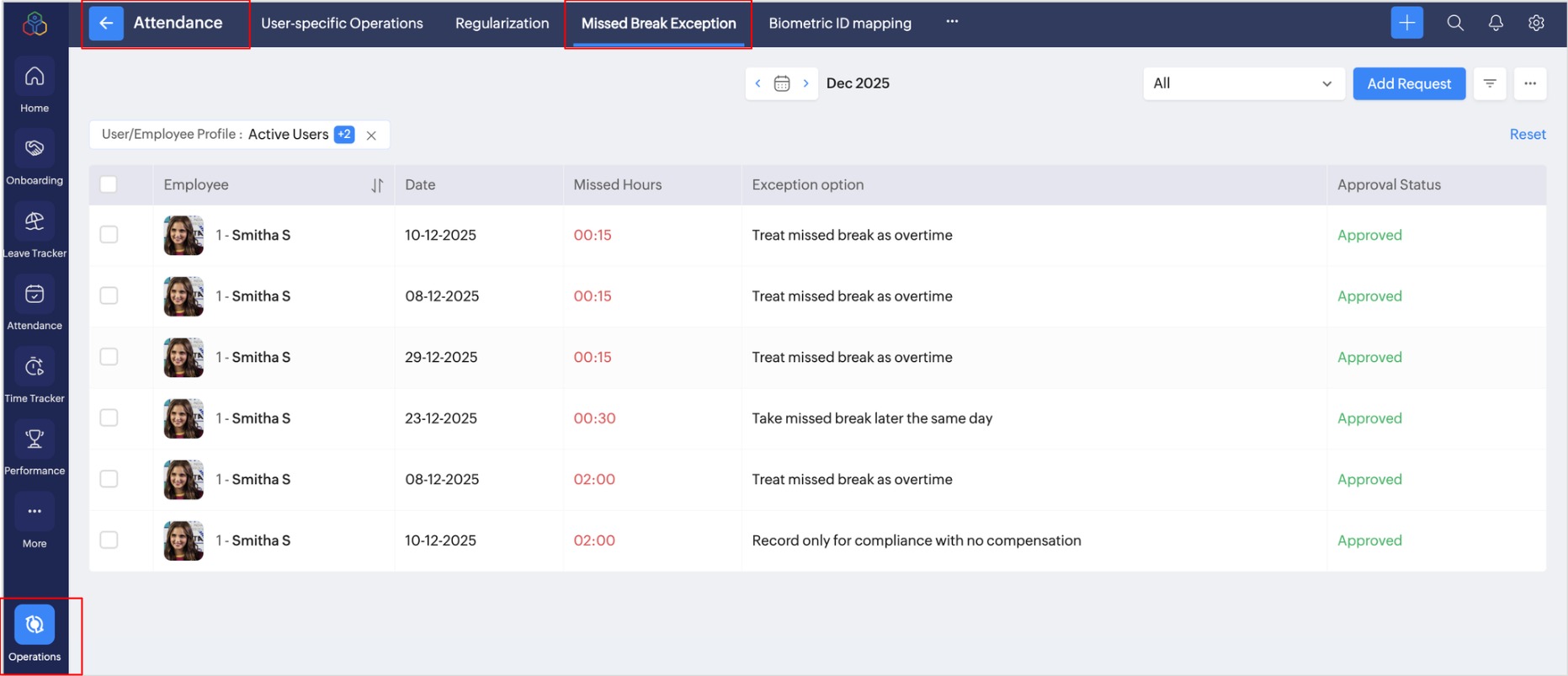Check the row dated 29-12-2025
Viewport: 1568px width, 676px height.
[109, 357]
